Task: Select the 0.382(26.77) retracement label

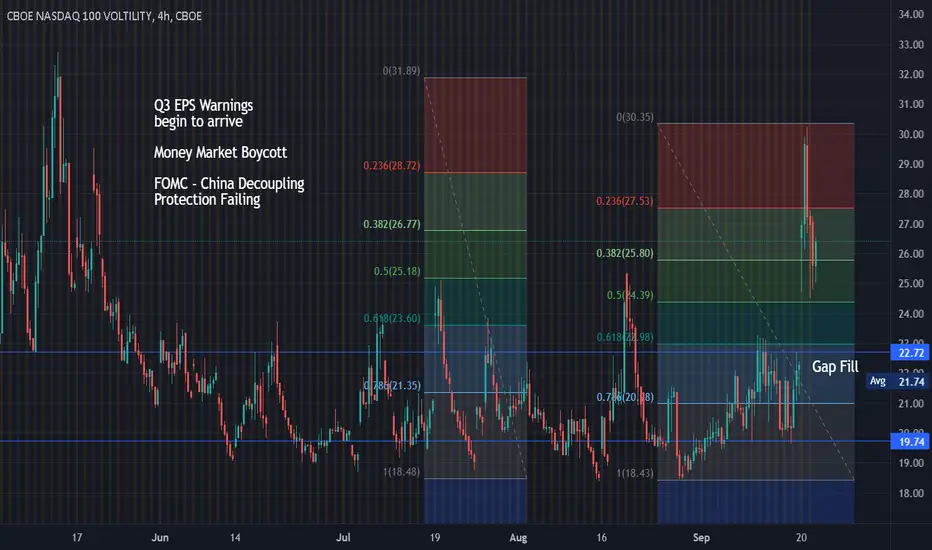Action: (x=392, y=225)
